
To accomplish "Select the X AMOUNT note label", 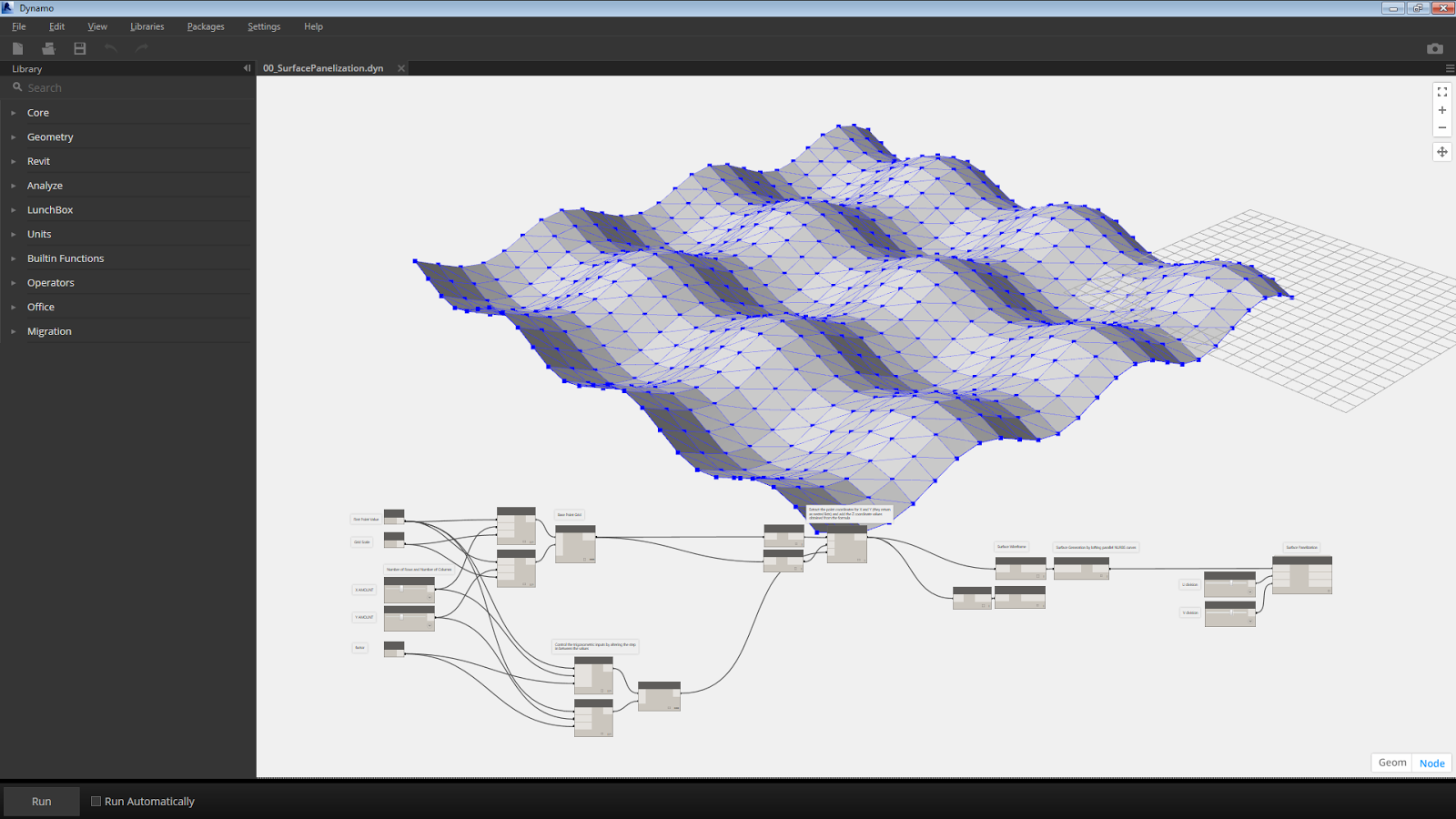I will pyautogui.click(x=364, y=590).
